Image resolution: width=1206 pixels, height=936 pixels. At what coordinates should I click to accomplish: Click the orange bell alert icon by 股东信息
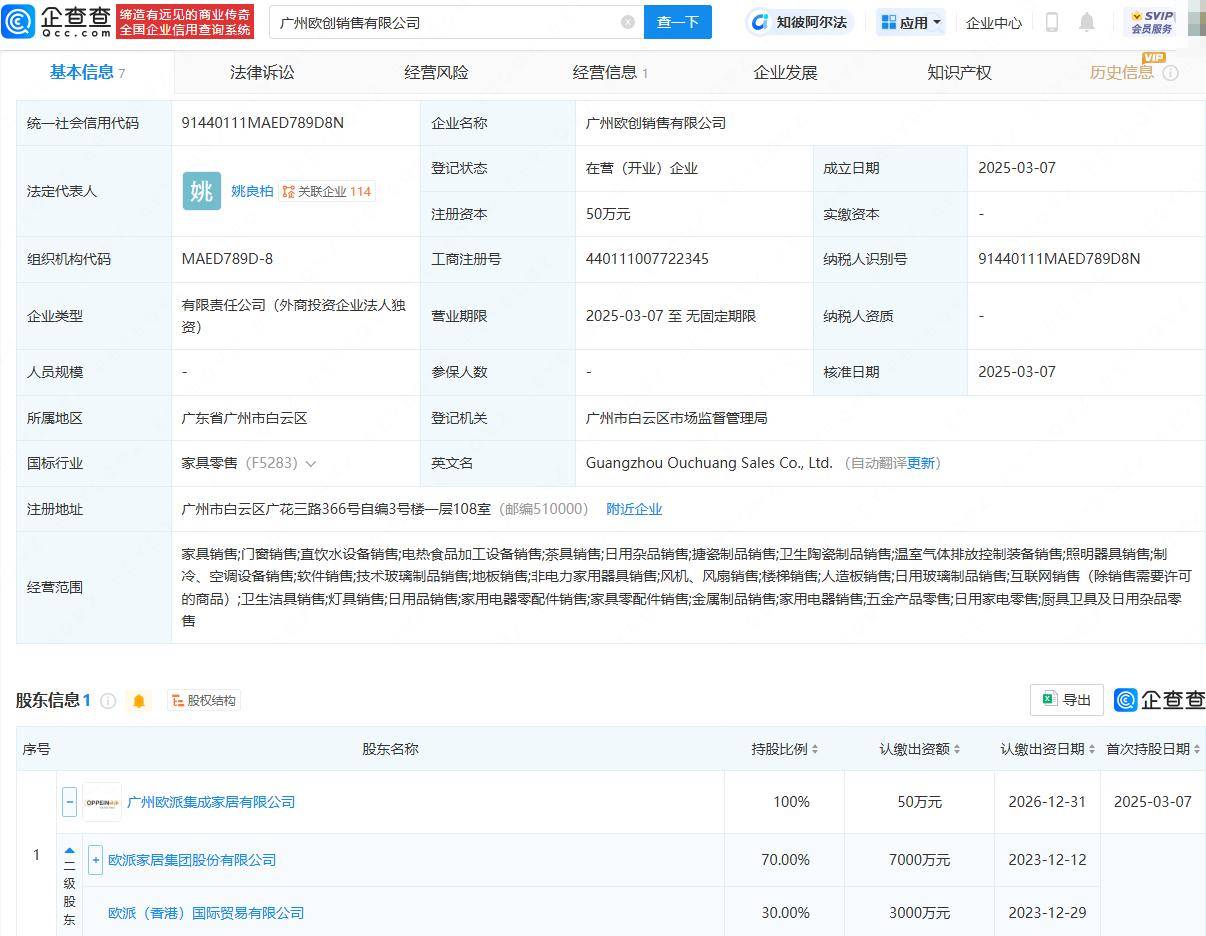click(139, 701)
